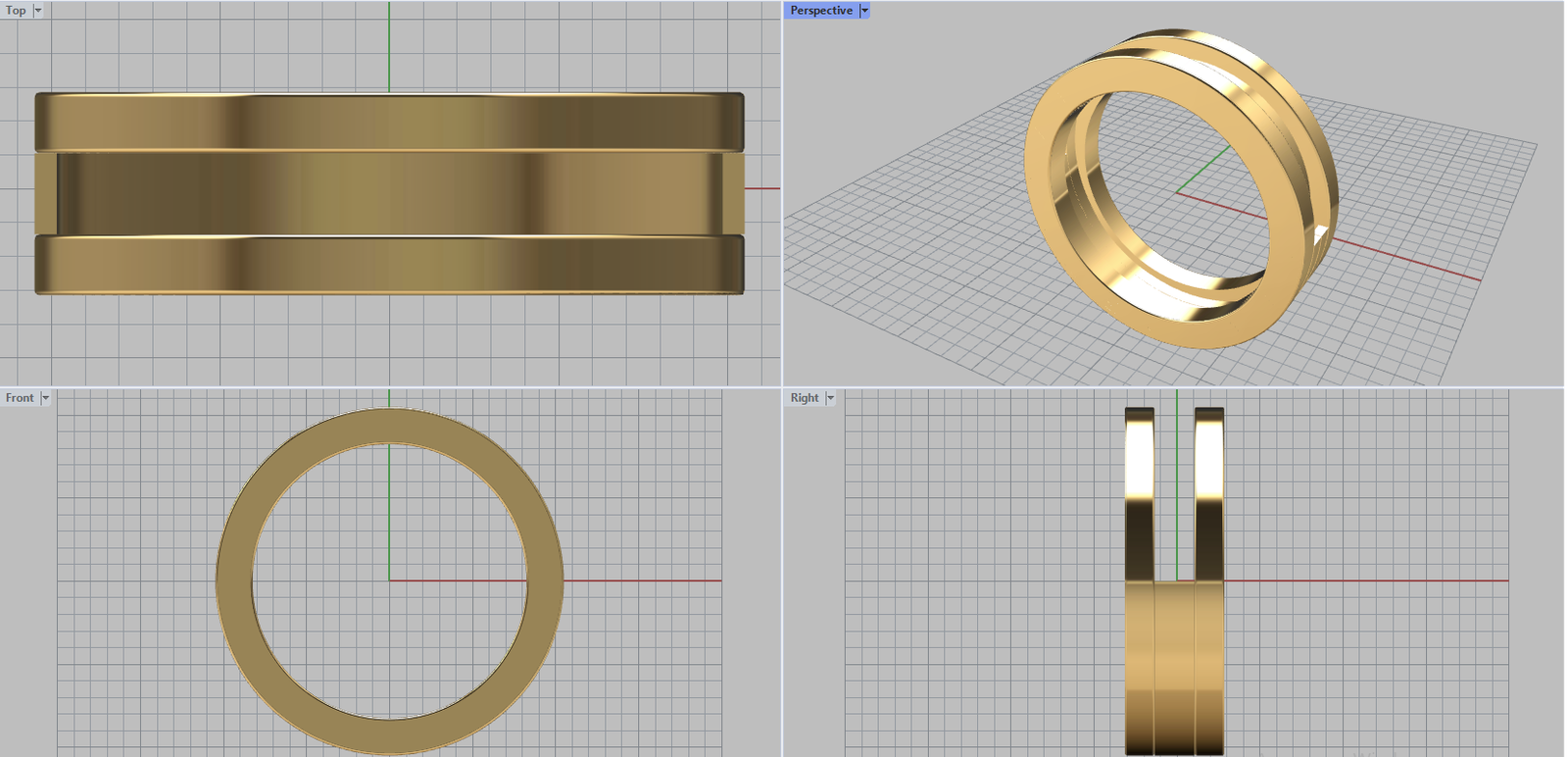The height and width of the screenshot is (757, 1568).
Task: Click the red axis line in Right view
Action: tap(1372, 580)
